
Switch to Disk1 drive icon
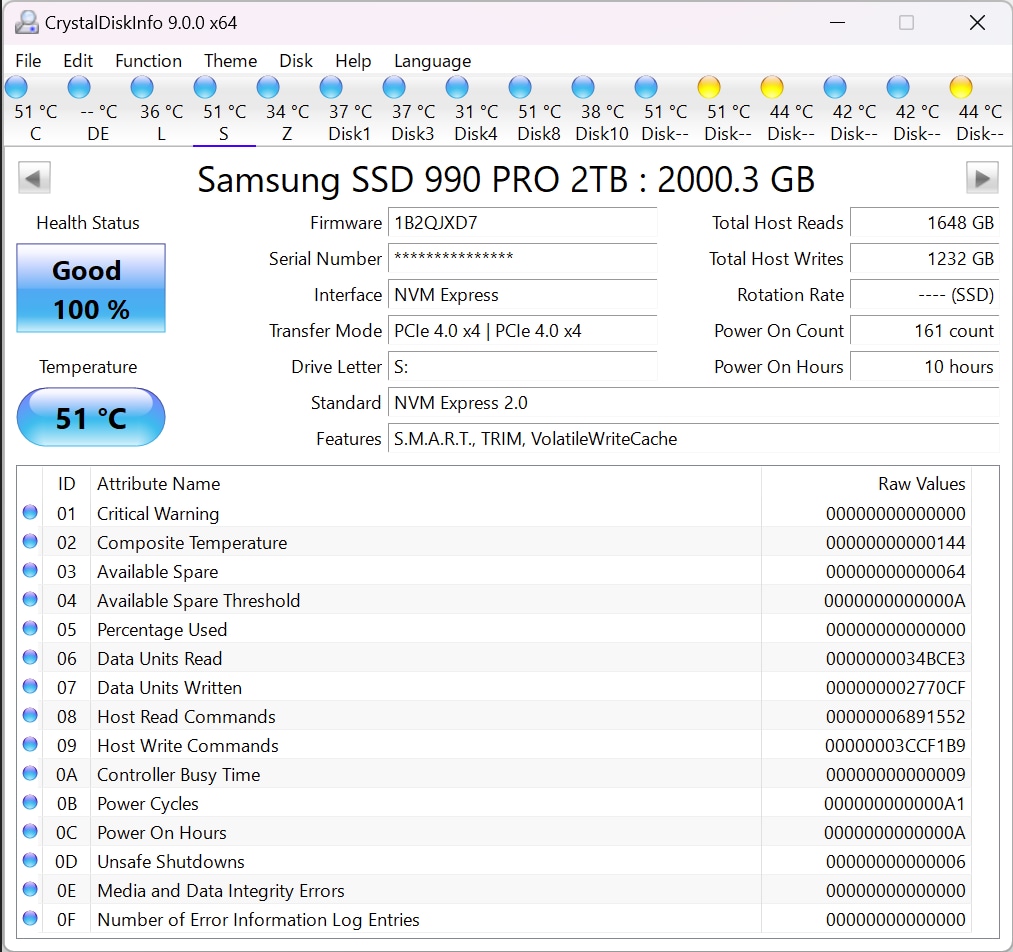331,88
